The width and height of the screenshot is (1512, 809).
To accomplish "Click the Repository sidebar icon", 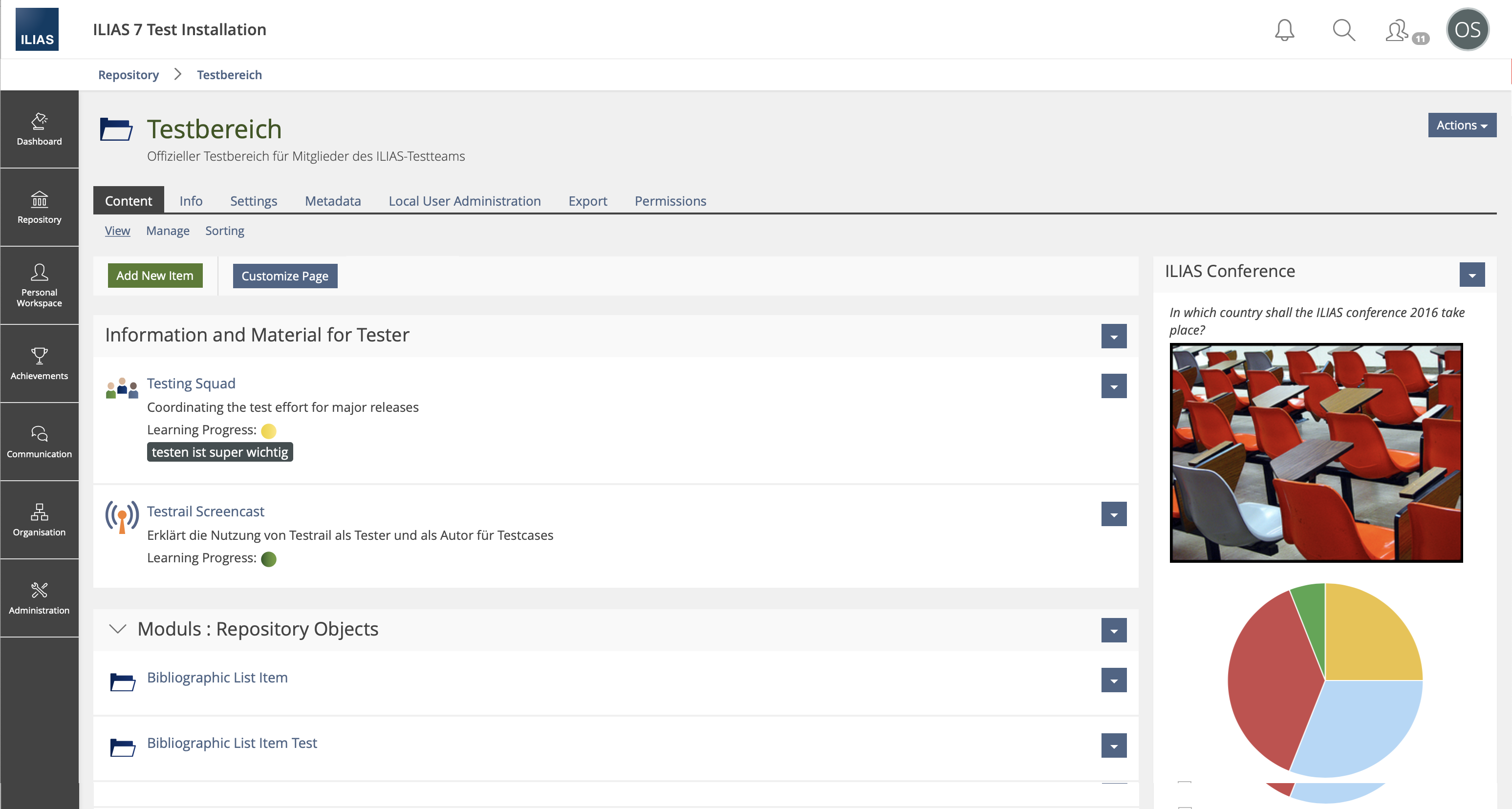I will (39, 206).
